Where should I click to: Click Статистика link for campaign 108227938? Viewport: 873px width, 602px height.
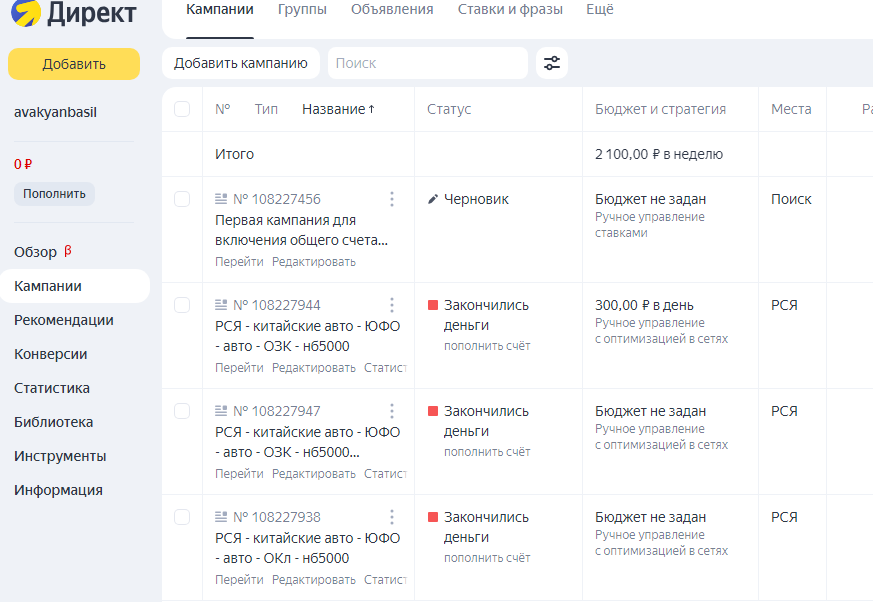pyautogui.click(x=385, y=580)
